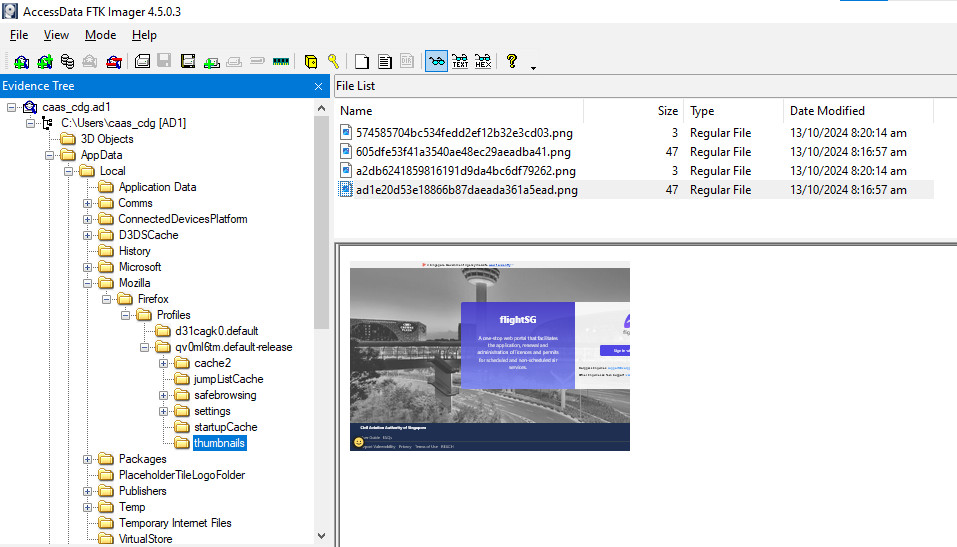957x547 pixels.
Task: Click greyed Create Custom Content Image icon
Action: point(234,62)
